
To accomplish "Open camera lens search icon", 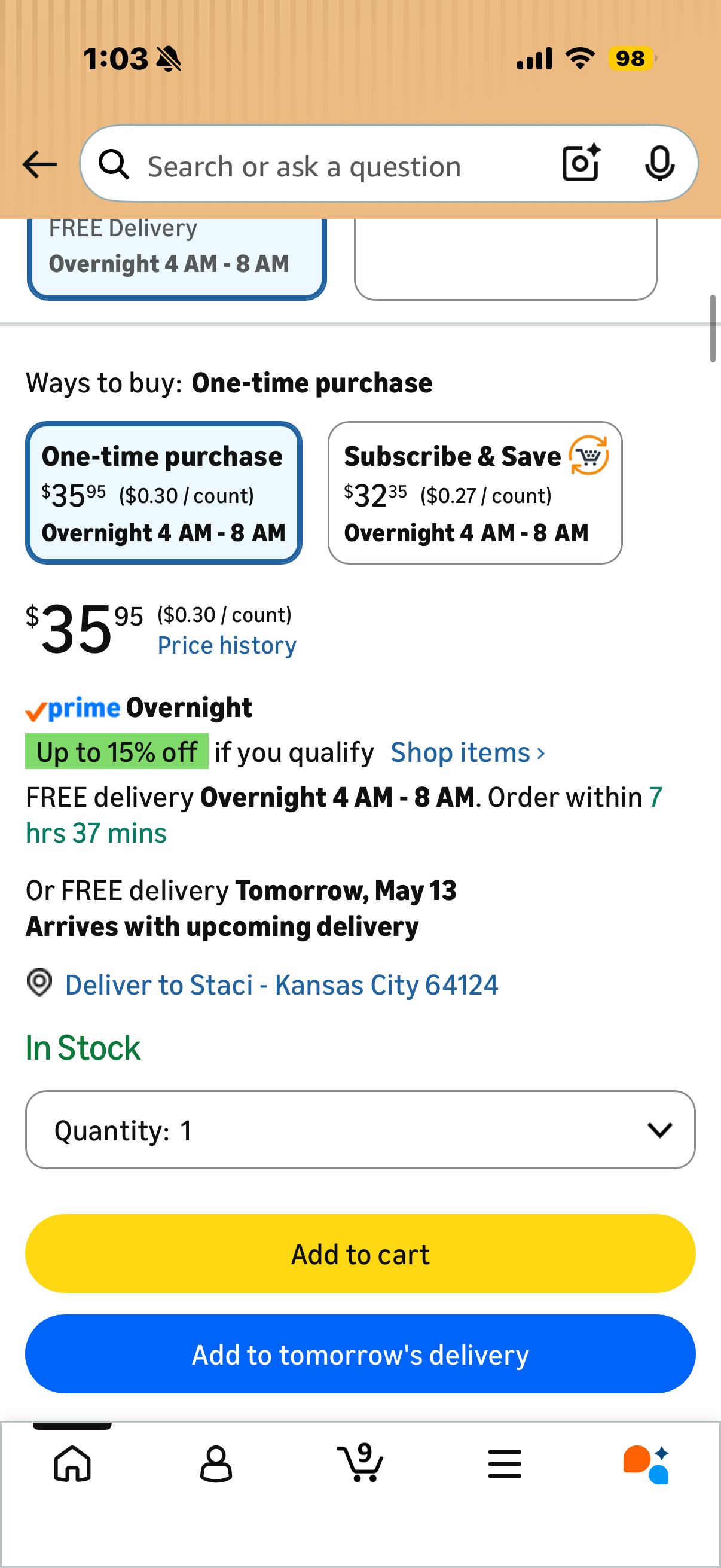I will click(x=581, y=163).
